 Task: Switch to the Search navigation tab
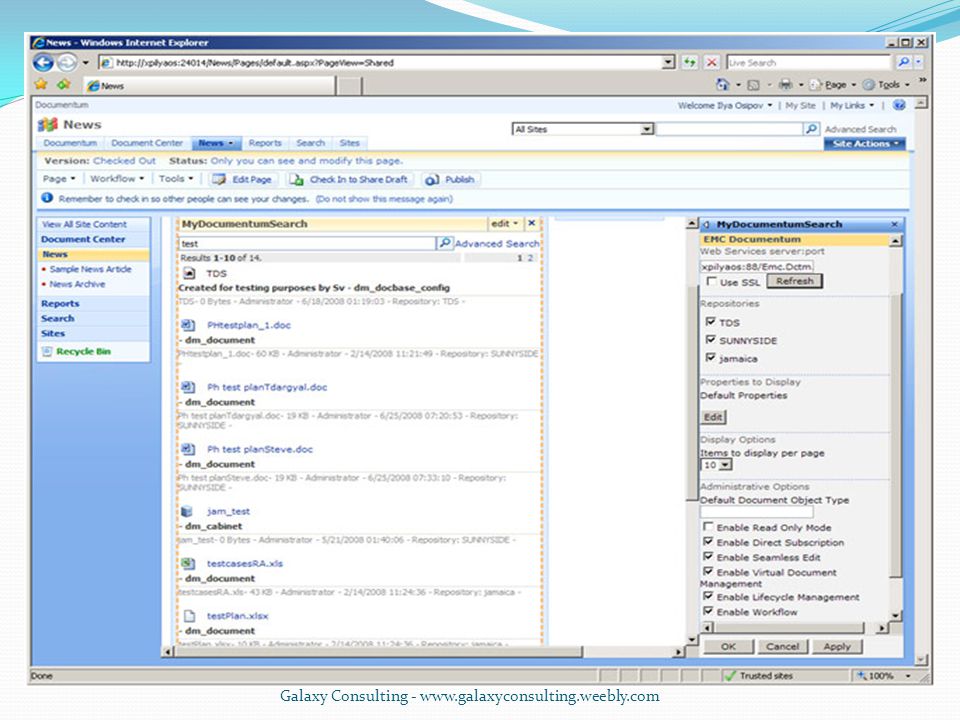(310, 143)
